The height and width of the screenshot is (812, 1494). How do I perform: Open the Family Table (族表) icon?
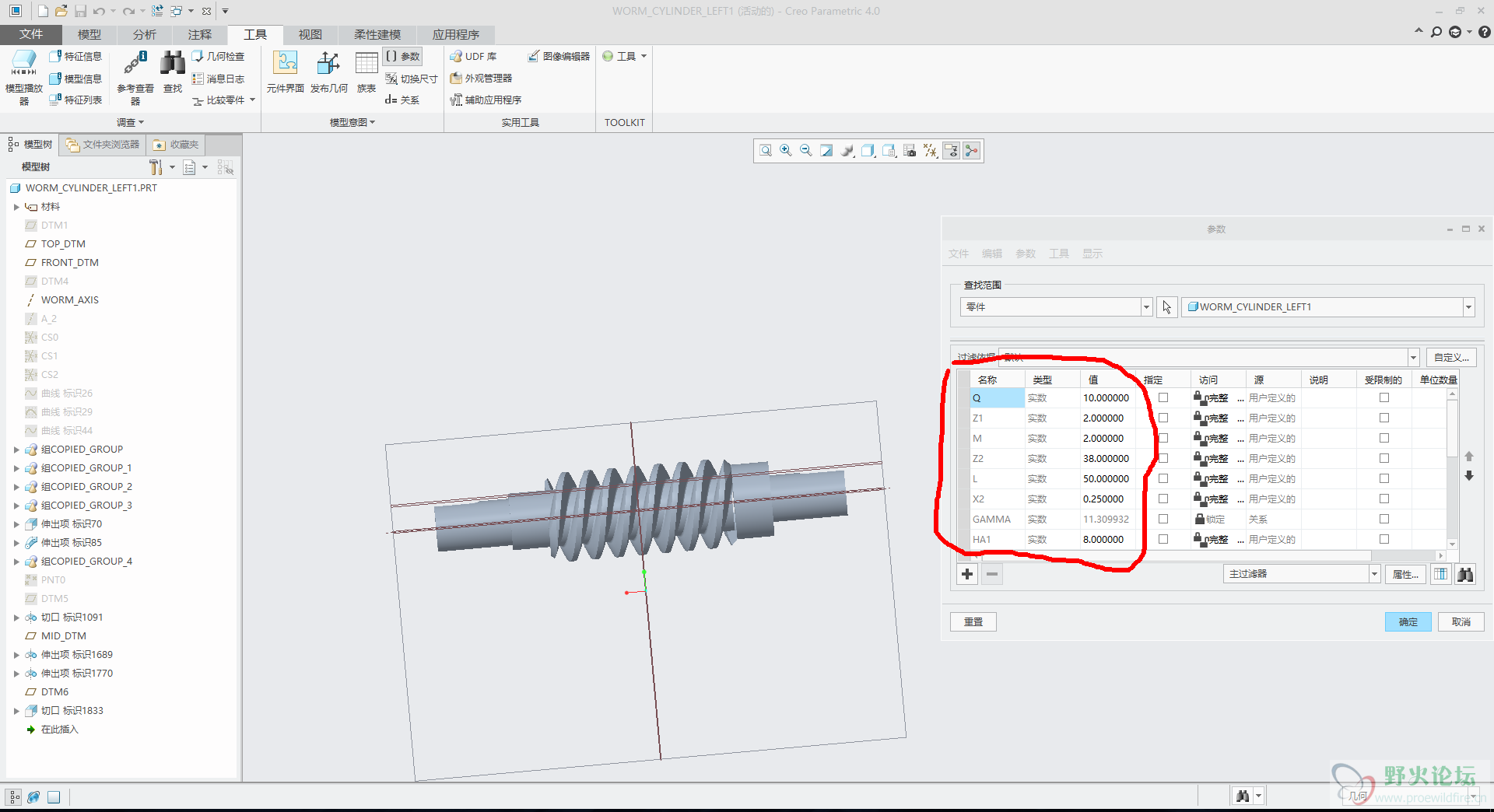click(x=366, y=65)
